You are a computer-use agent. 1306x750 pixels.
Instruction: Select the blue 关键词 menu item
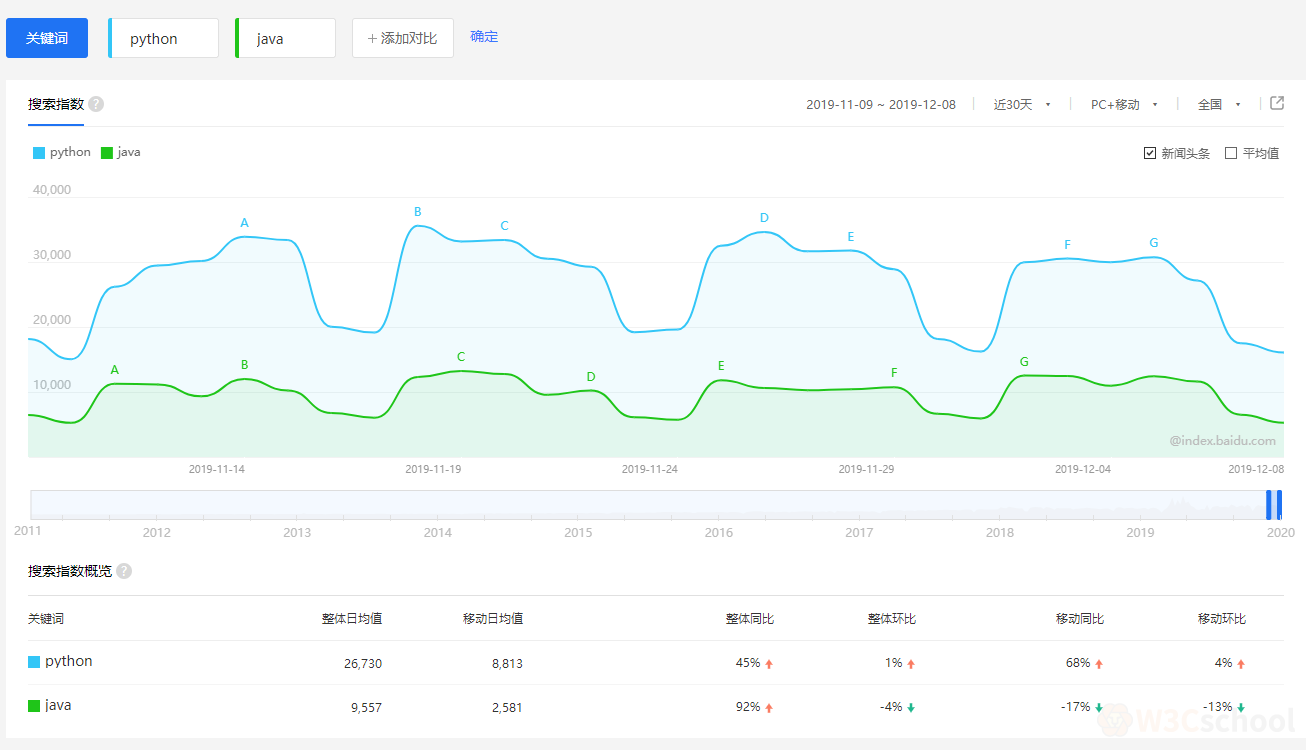pos(46,37)
